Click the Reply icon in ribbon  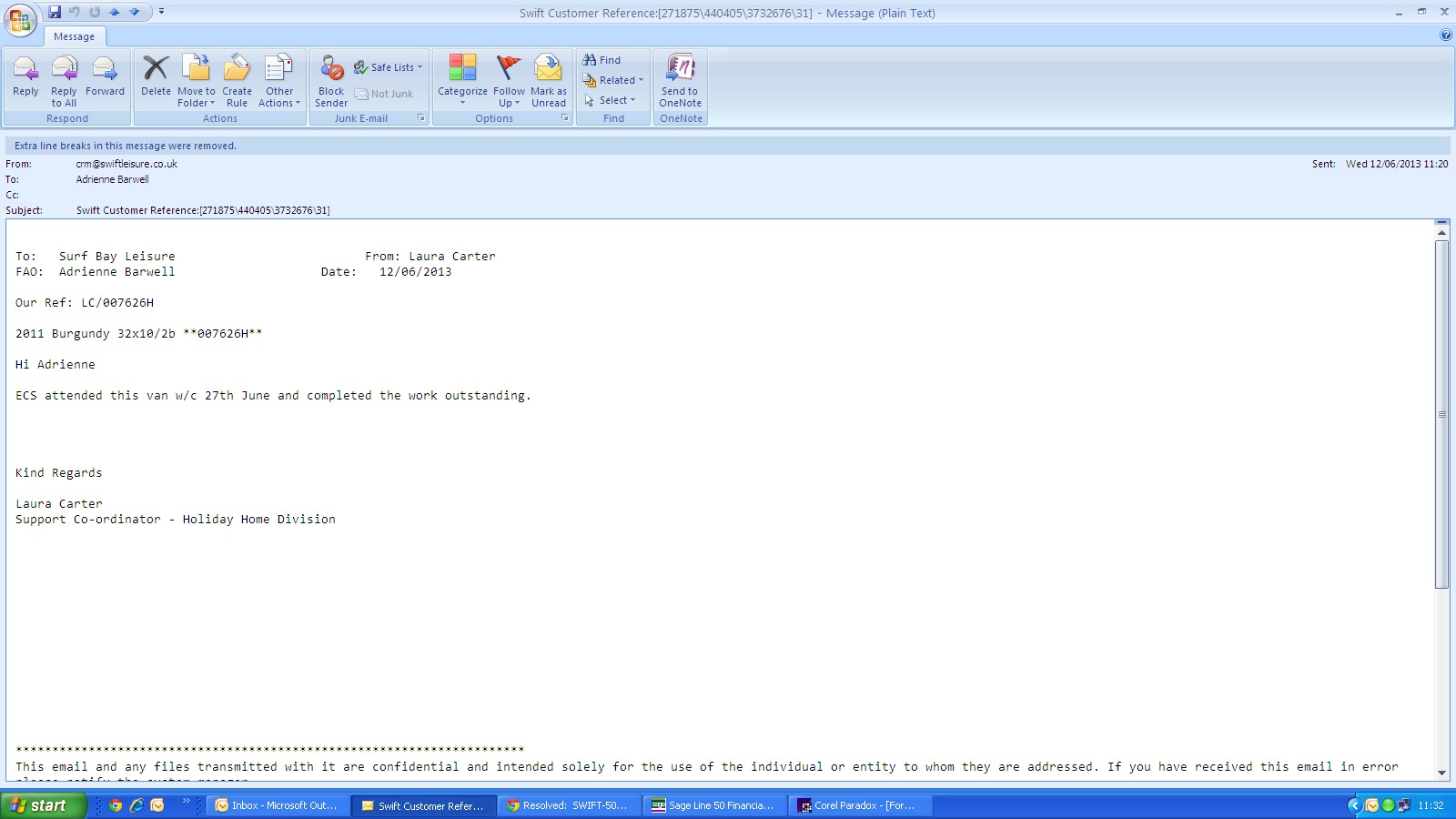(25, 78)
